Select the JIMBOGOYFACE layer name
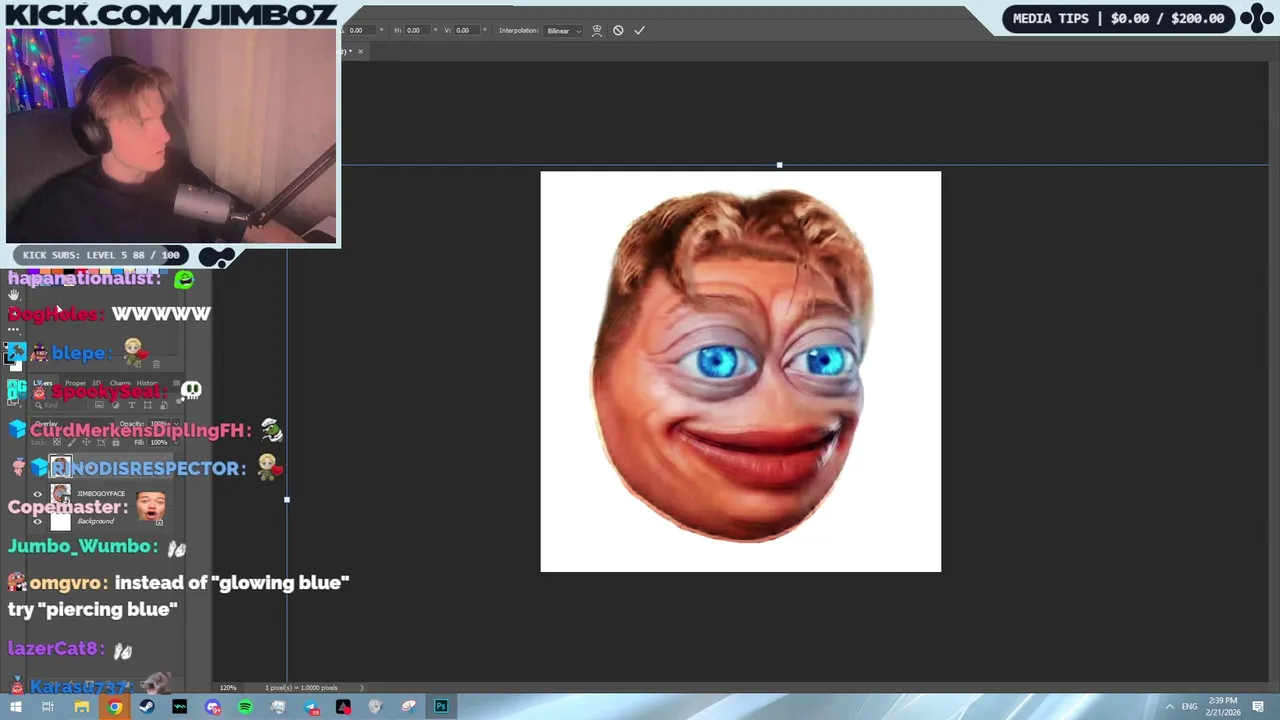The image size is (1280, 720). [101, 493]
